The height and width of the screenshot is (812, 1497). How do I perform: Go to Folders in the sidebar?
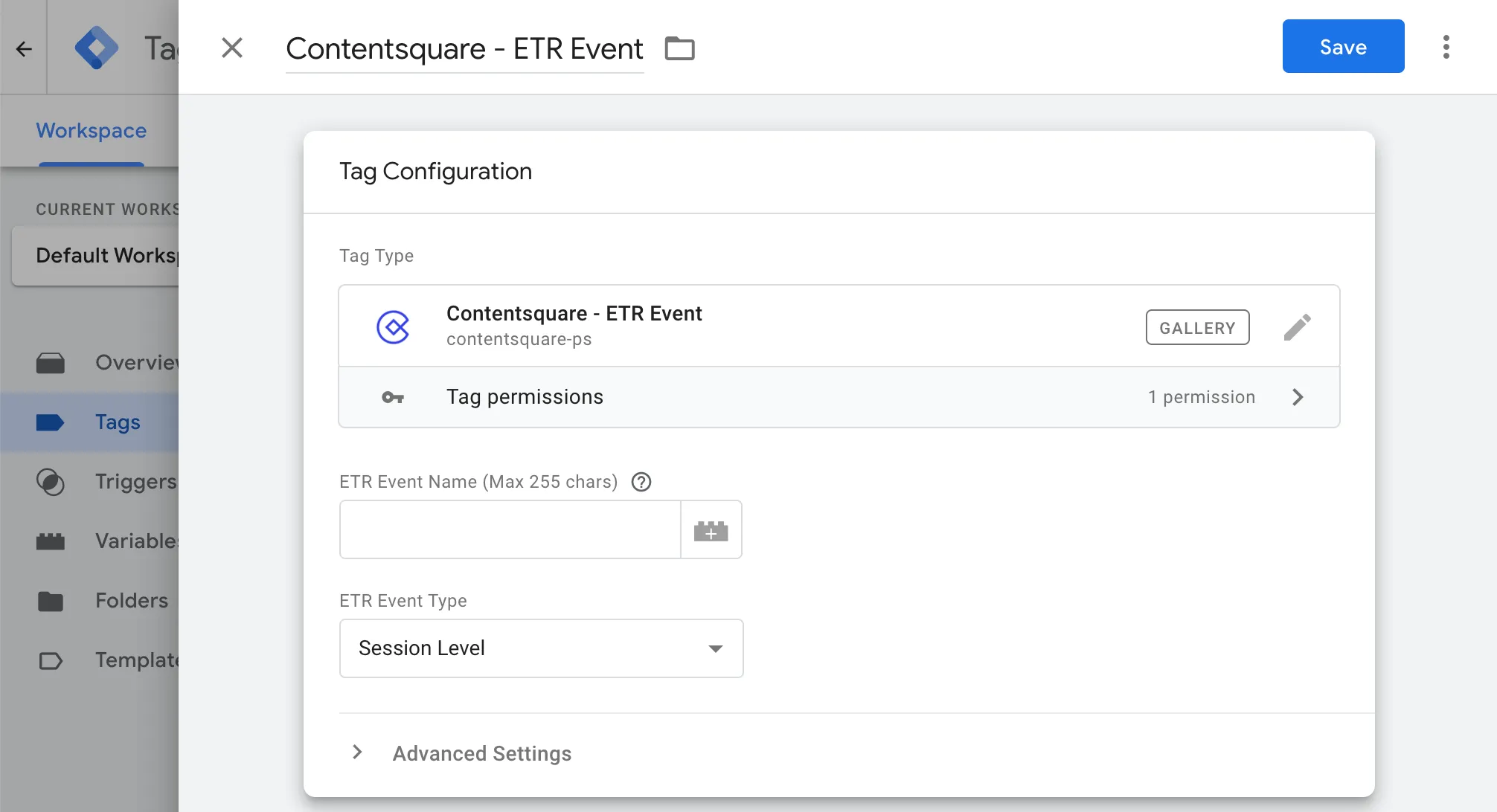(x=131, y=601)
